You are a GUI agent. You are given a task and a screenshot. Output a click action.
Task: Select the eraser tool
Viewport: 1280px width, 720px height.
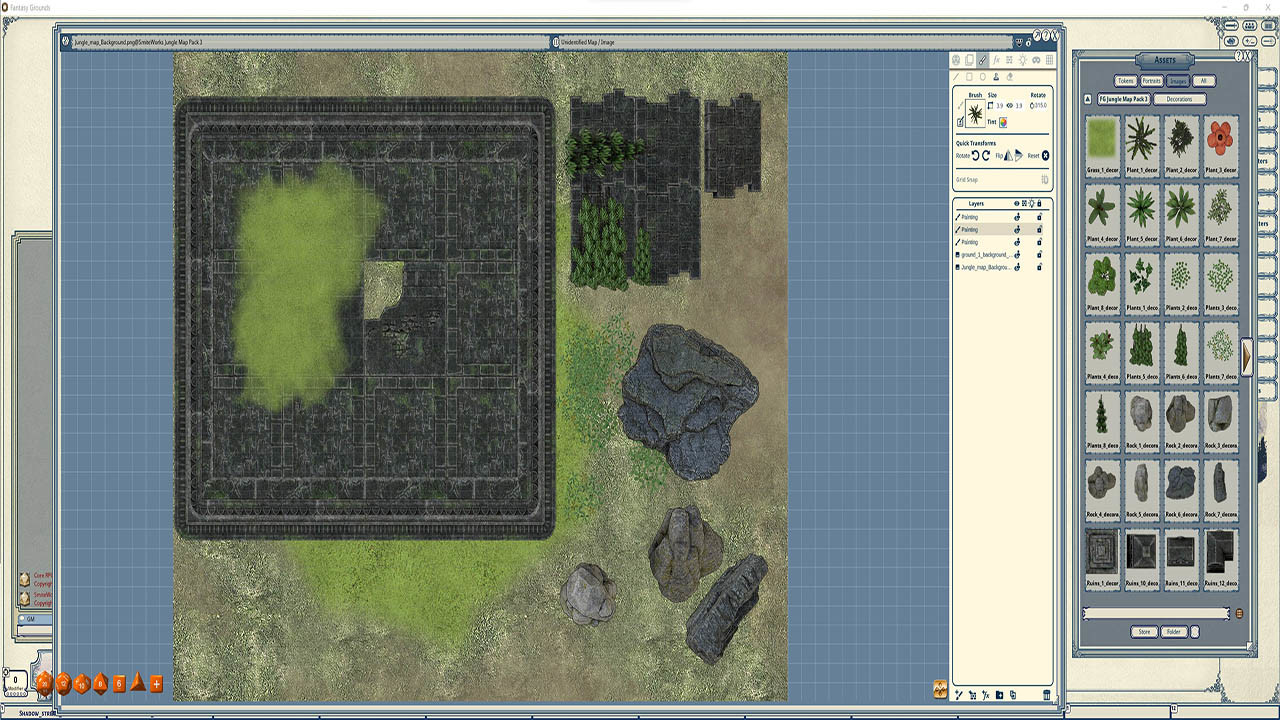click(x=1010, y=76)
